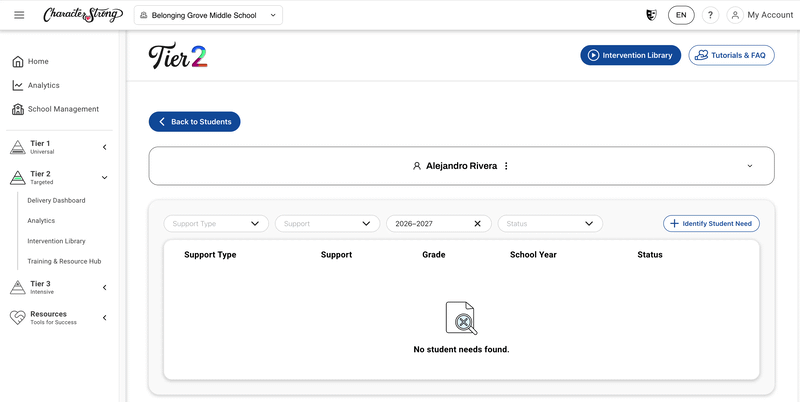Open the help question mark icon

(x=710, y=15)
